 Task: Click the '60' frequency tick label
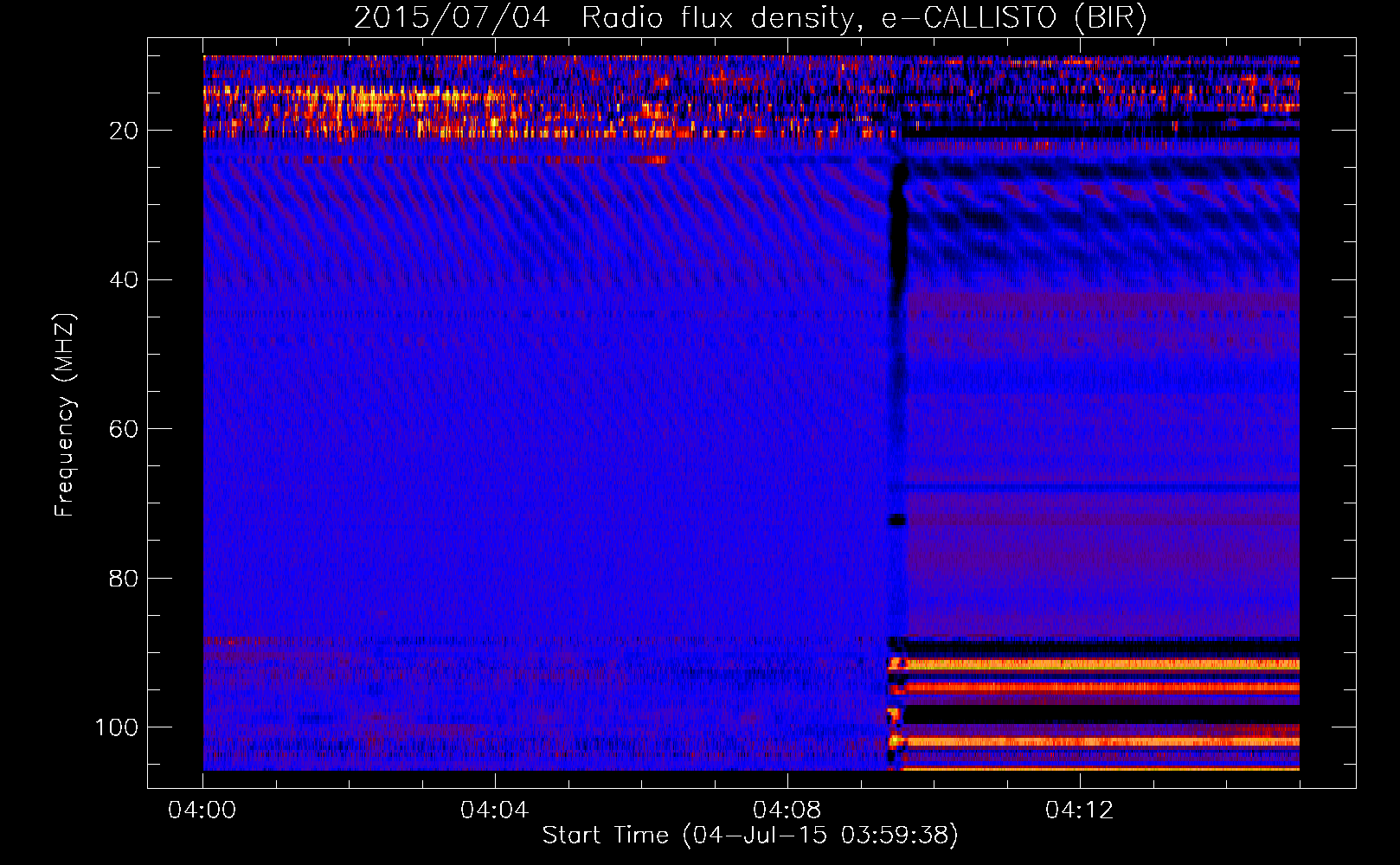(124, 429)
